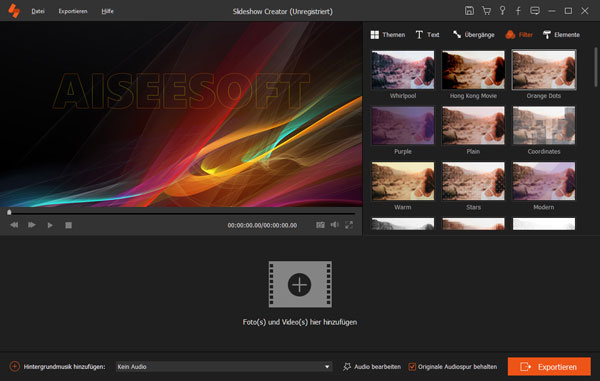Take a snapshot with camera icon
This screenshot has width=600, height=381.
point(320,225)
